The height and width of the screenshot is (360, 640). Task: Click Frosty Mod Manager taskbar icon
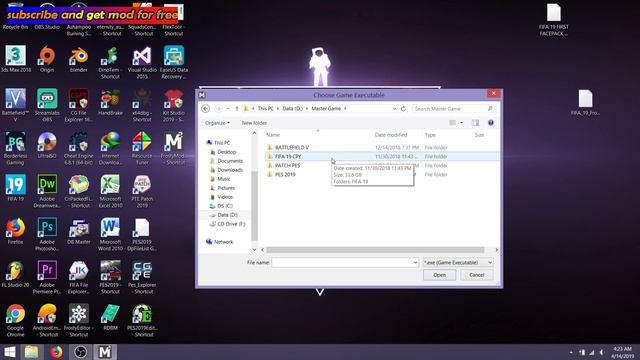(x=104, y=352)
